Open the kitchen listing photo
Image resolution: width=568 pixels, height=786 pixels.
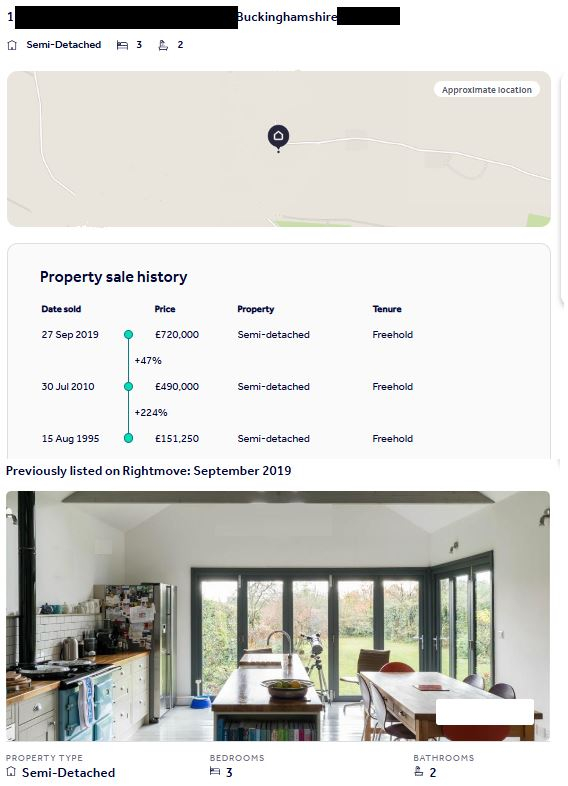tap(278, 616)
